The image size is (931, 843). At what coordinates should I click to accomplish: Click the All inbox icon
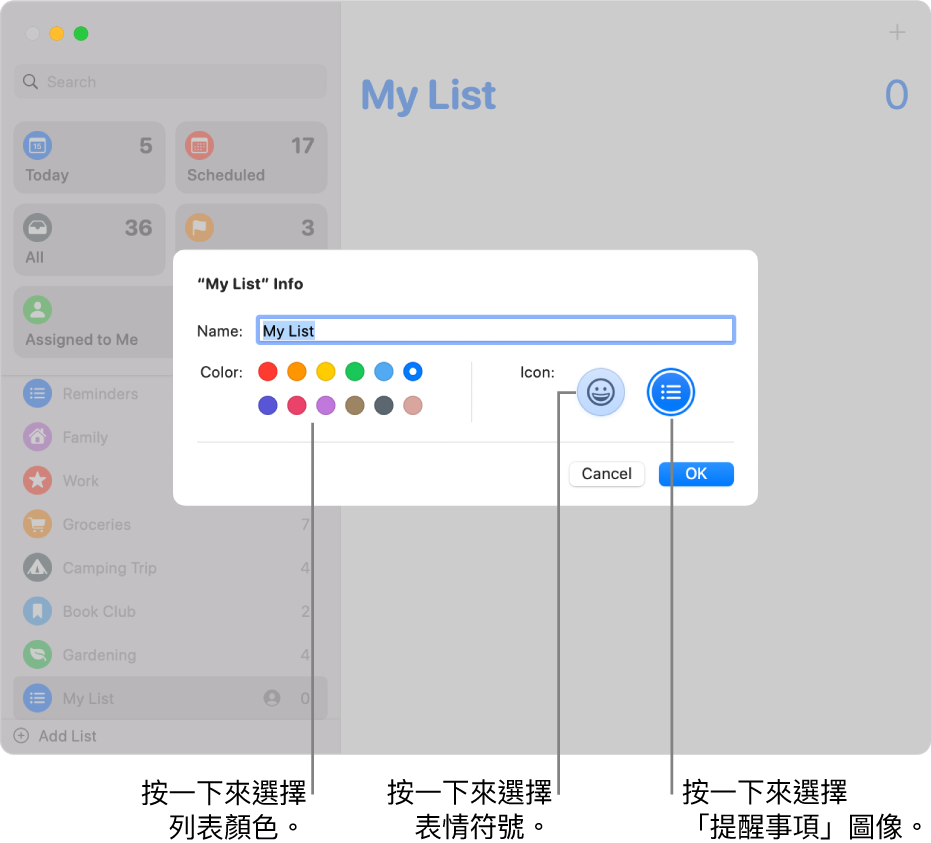pos(36,228)
